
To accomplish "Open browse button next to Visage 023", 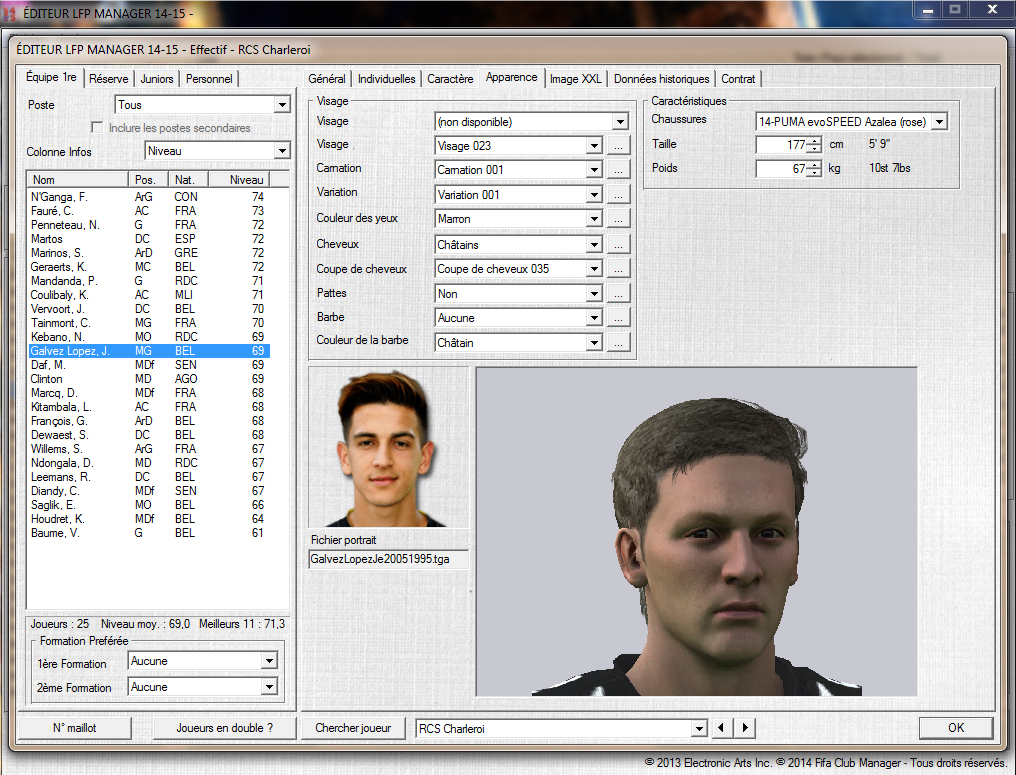I will point(619,146).
